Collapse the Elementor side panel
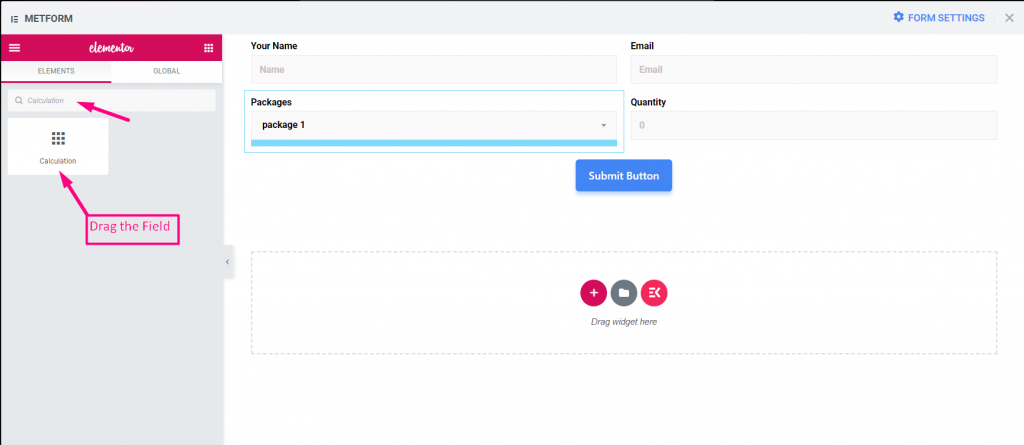 [227, 262]
